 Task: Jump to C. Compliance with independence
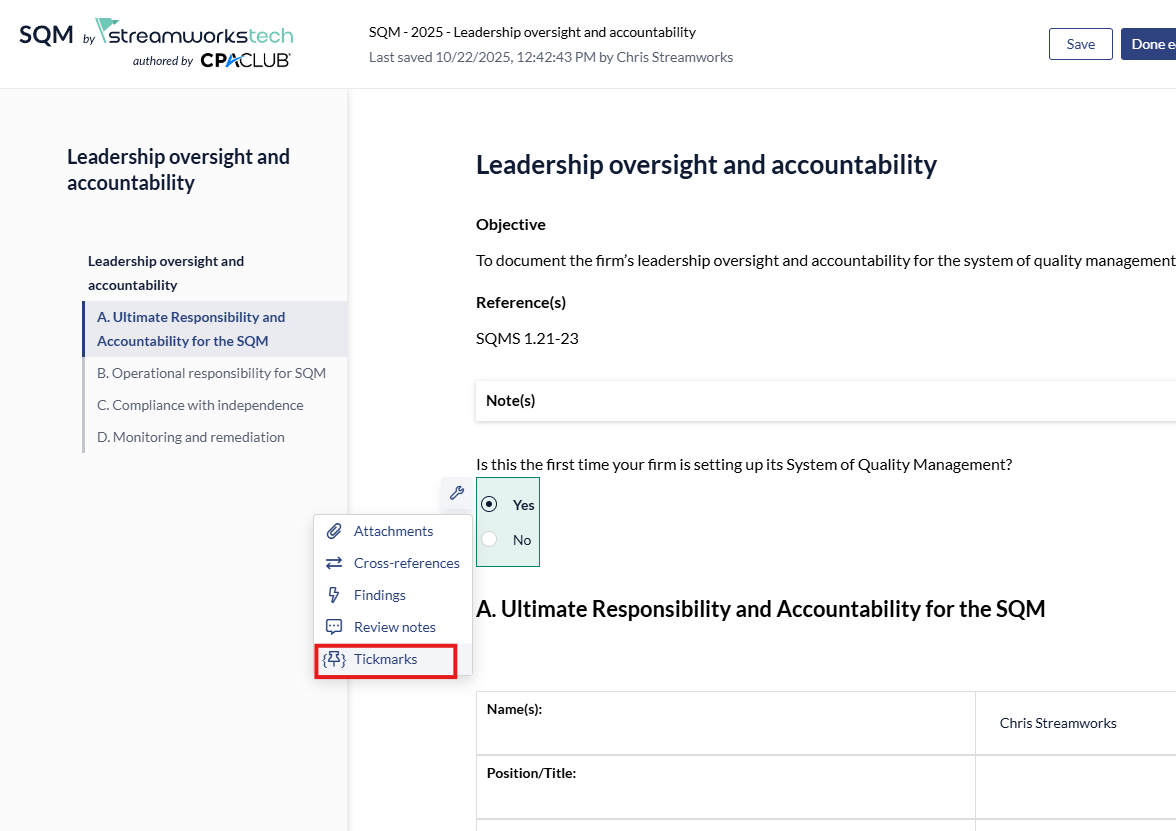(200, 405)
